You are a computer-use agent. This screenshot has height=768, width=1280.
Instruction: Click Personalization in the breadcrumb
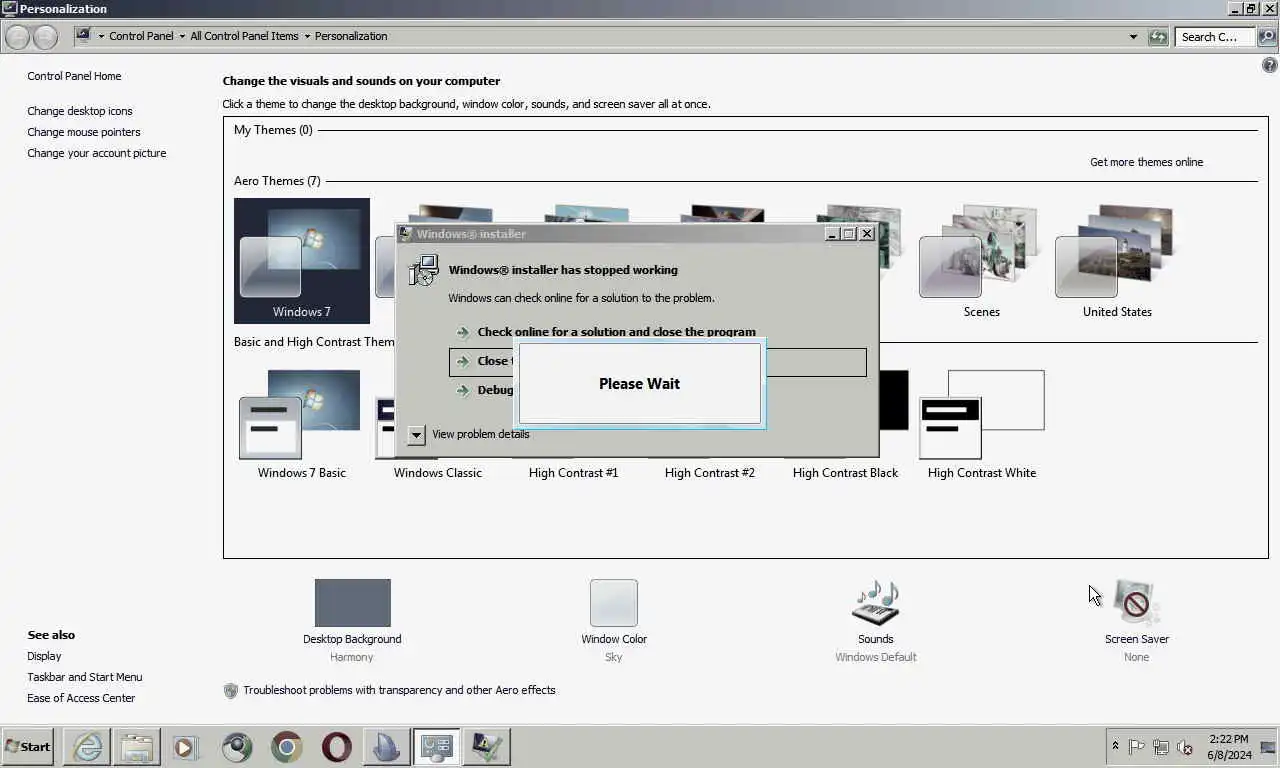[x=351, y=36]
